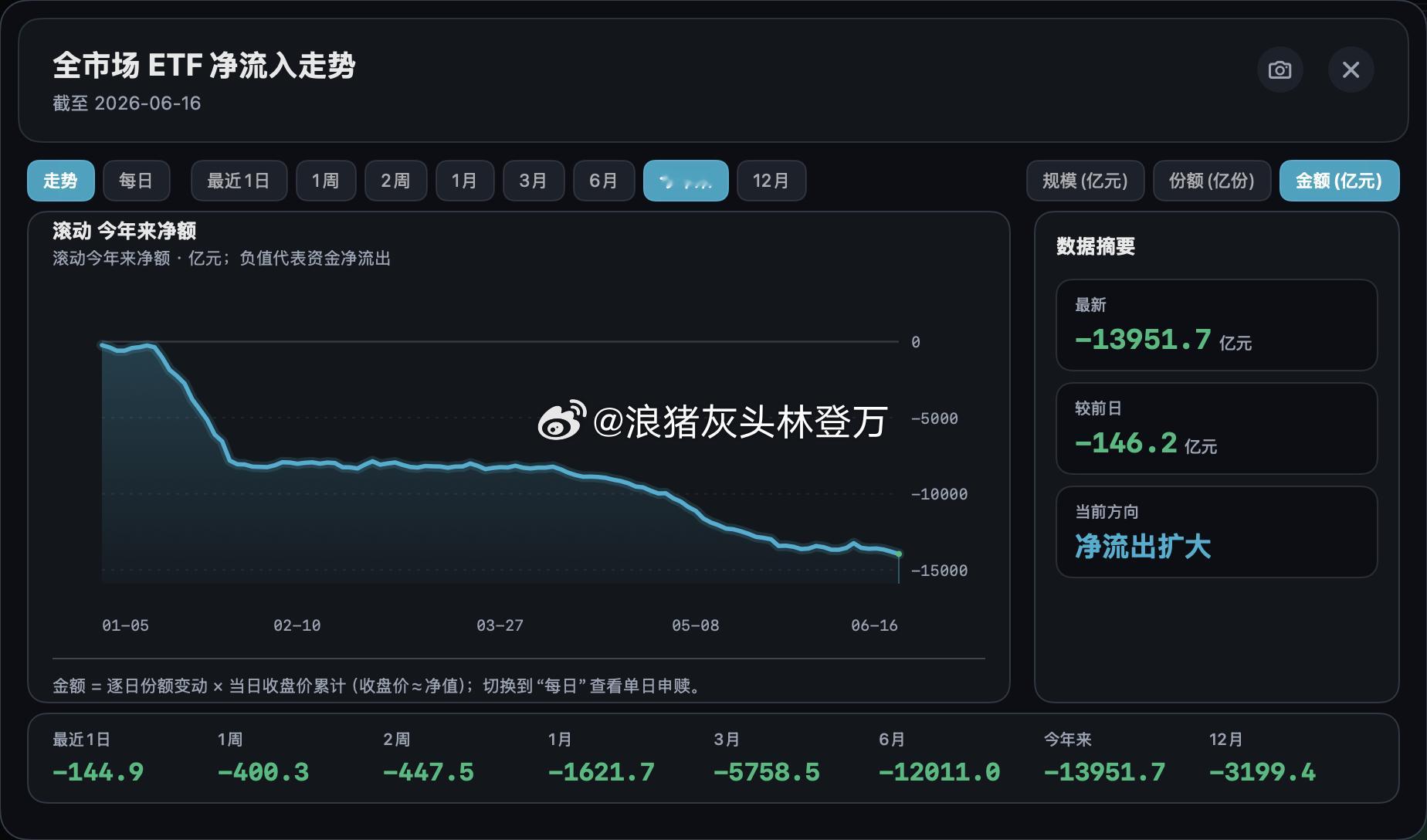Click the -10000 y-axis label
This screenshot has height=840, width=1427.
coord(939,494)
